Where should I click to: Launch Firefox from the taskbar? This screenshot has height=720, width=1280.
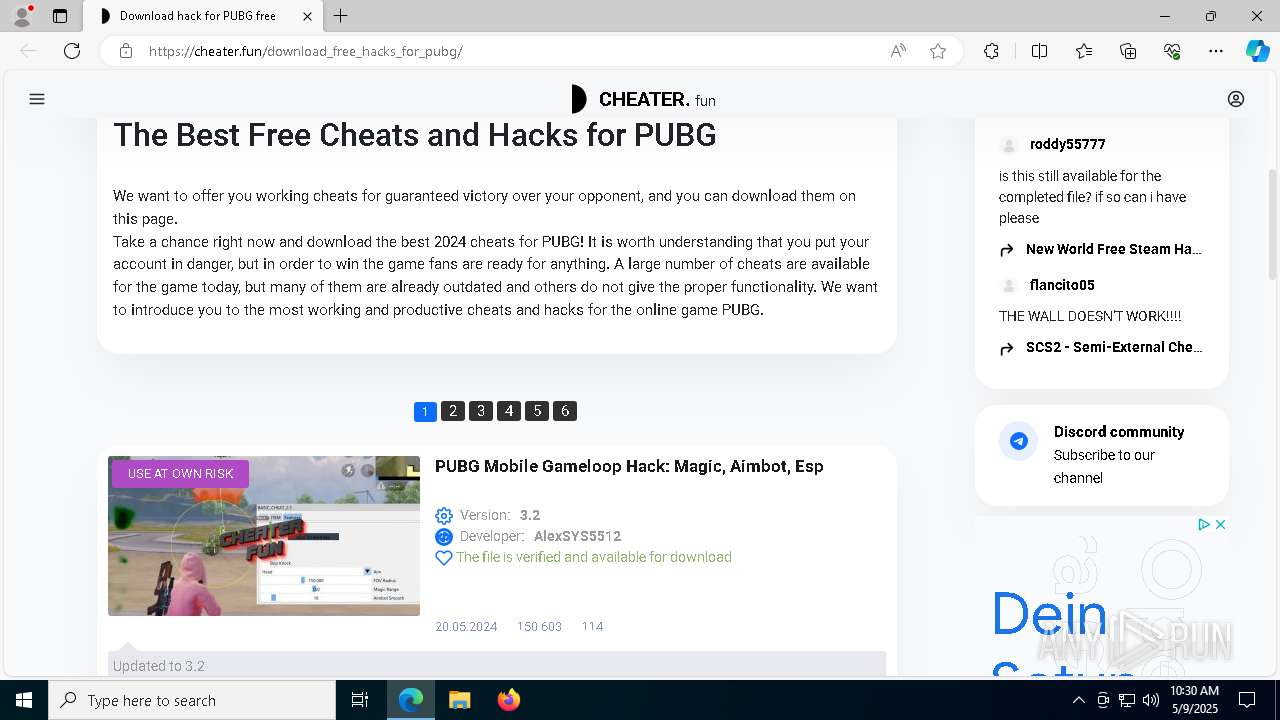pos(508,700)
